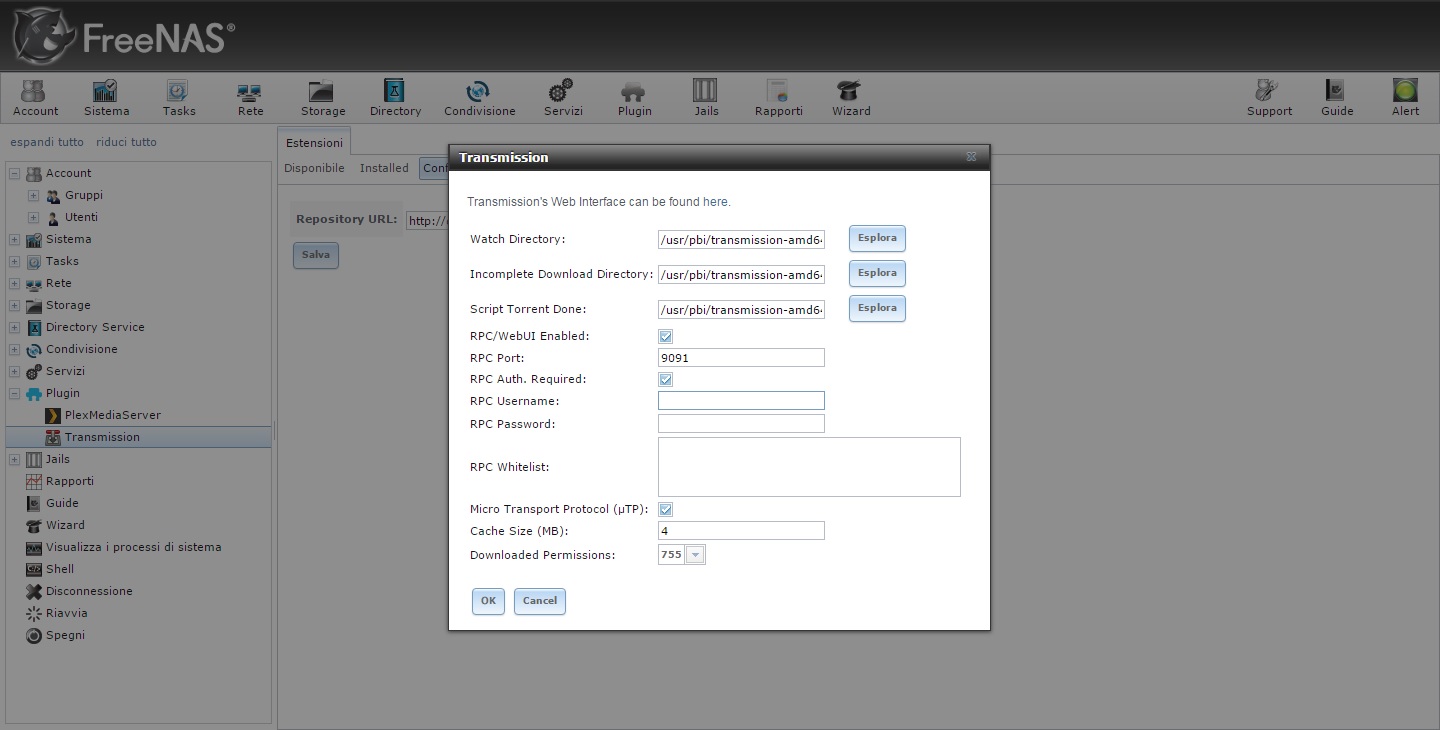Select PlexMediaServer in the Plugin tree
The image size is (1440, 730).
pos(112,415)
